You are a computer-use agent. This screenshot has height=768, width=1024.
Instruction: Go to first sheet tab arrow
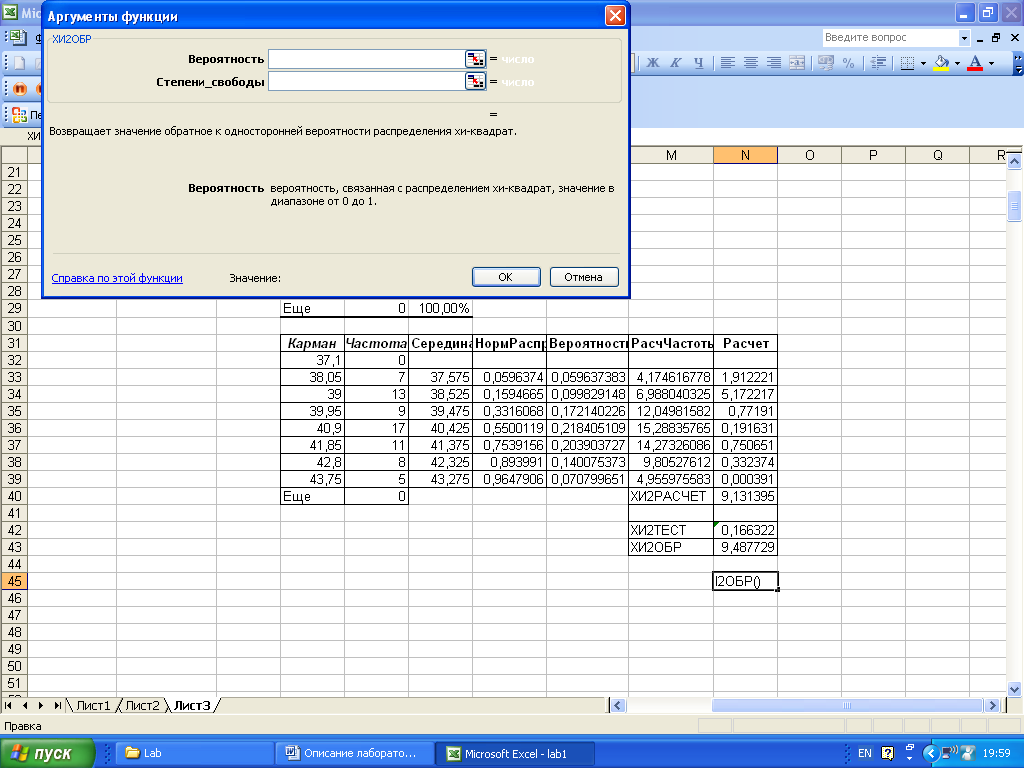[x=8, y=705]
